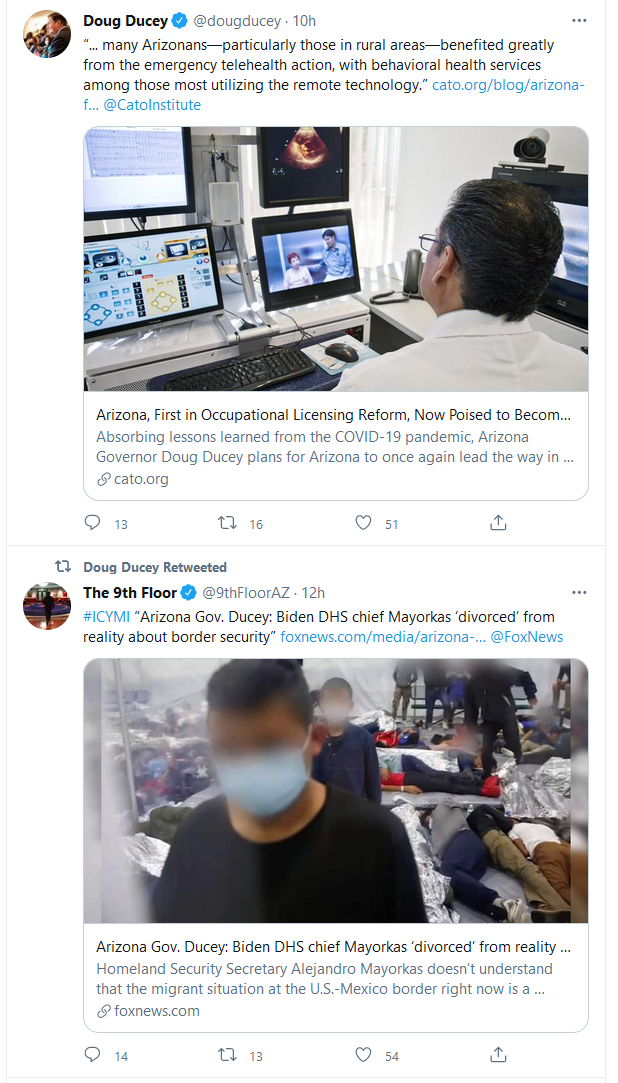The width and height of the screenshot is (618, 1083).
Task: Open the Fox News article card headline
Action: [x=334, y=946]
